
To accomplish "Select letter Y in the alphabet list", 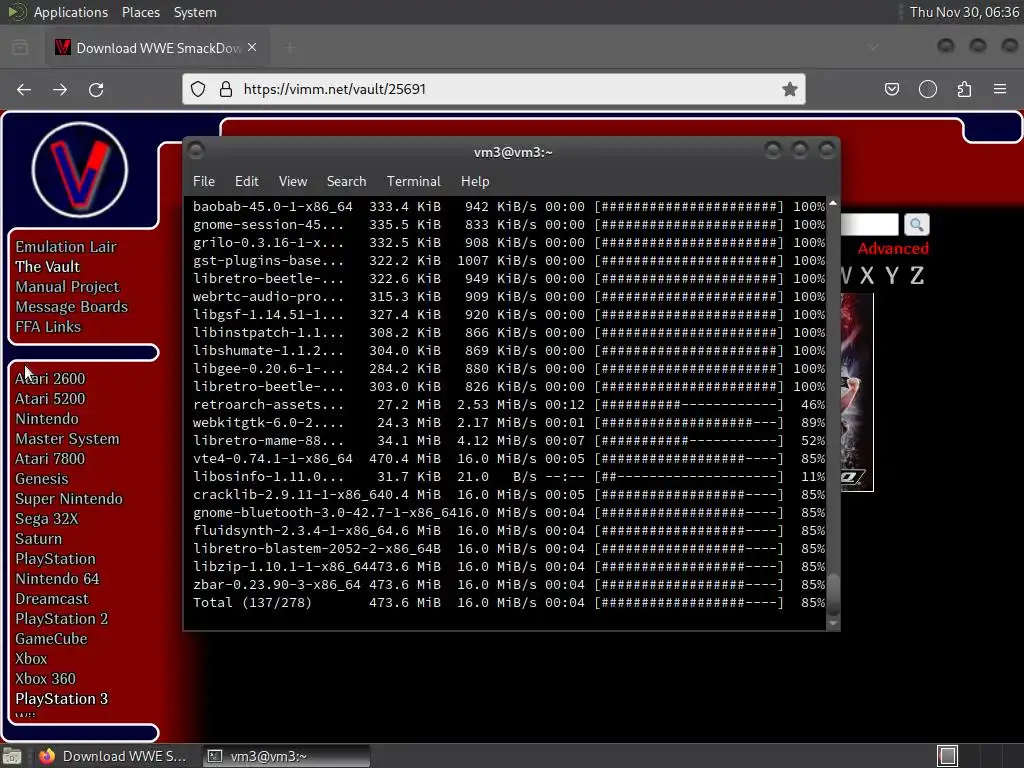I will 892,276.
